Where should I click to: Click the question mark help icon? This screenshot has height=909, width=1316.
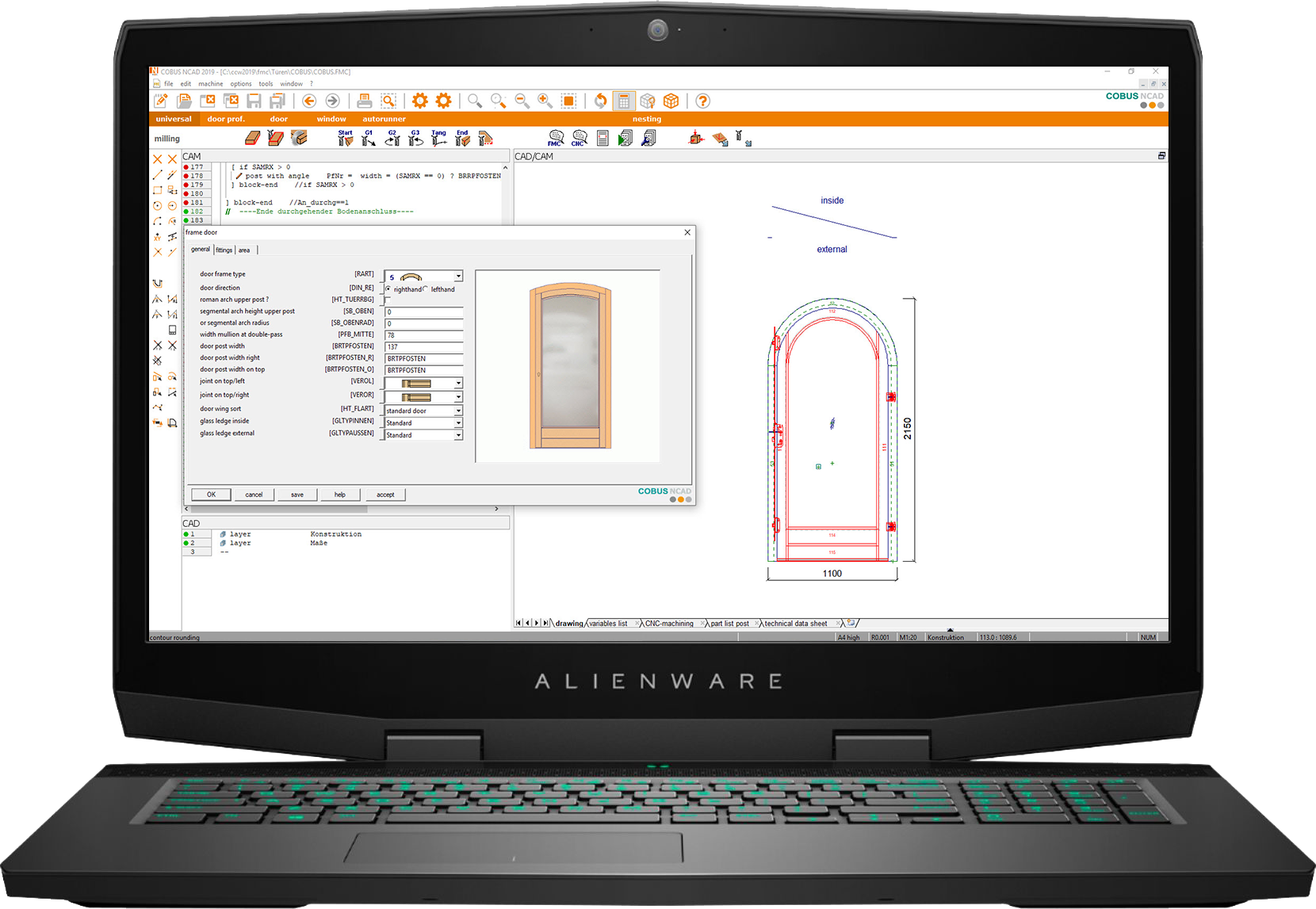(x=702, y=101)
